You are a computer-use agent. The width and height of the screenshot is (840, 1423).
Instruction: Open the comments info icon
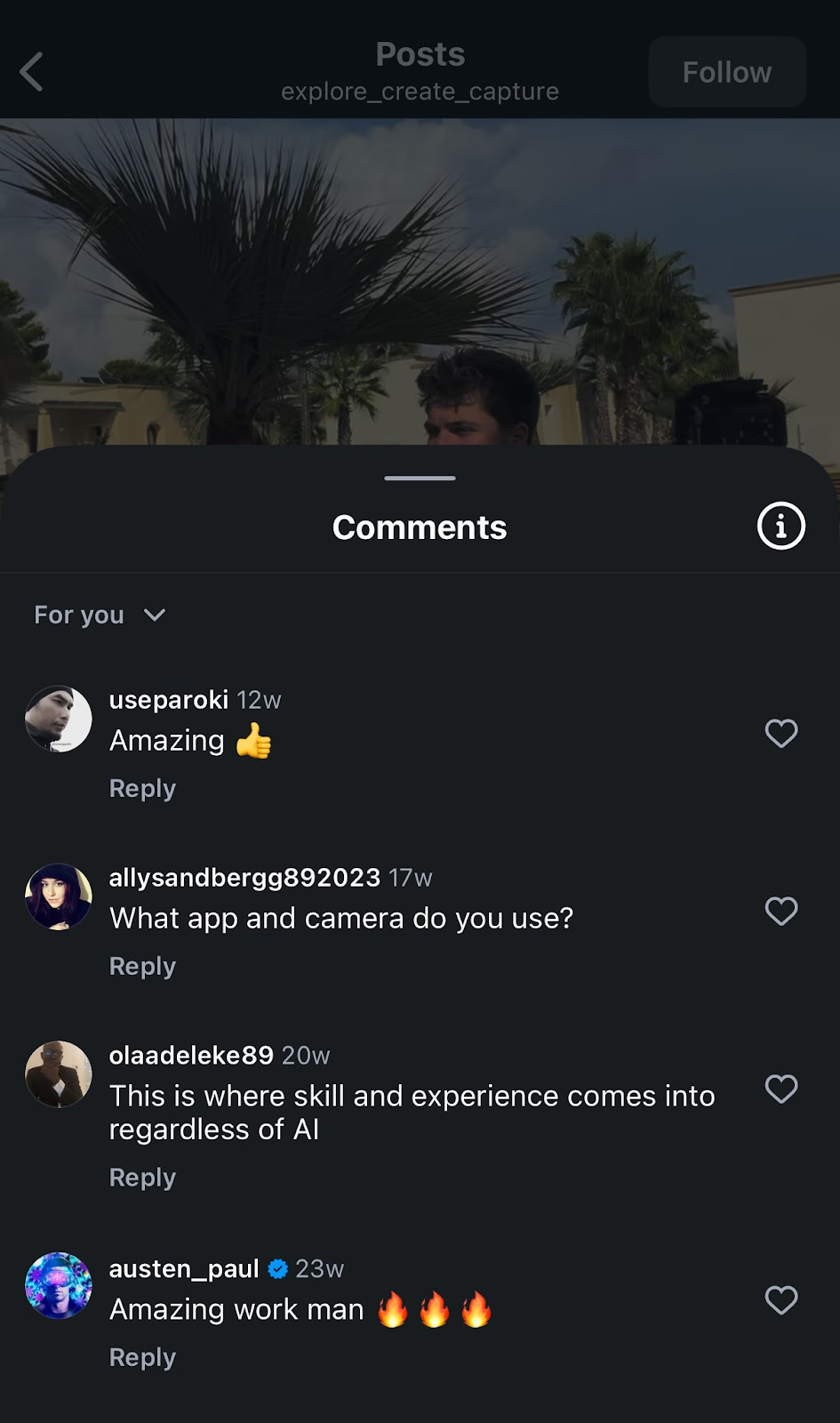(780, 527)
